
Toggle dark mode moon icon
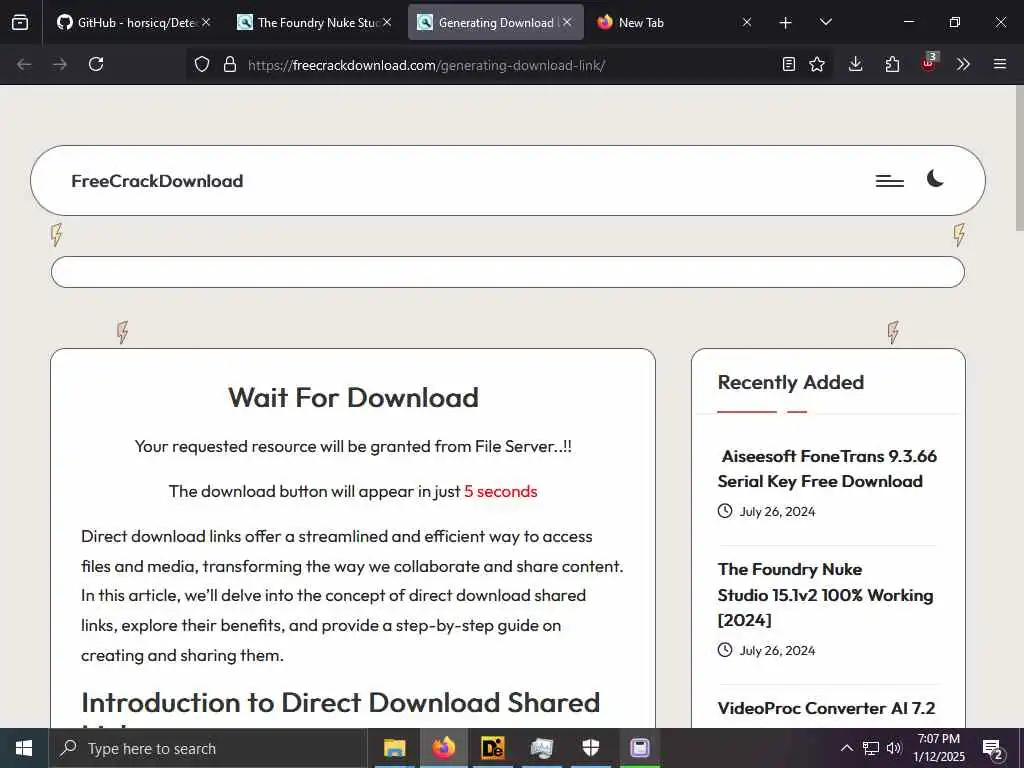[935, 178]
